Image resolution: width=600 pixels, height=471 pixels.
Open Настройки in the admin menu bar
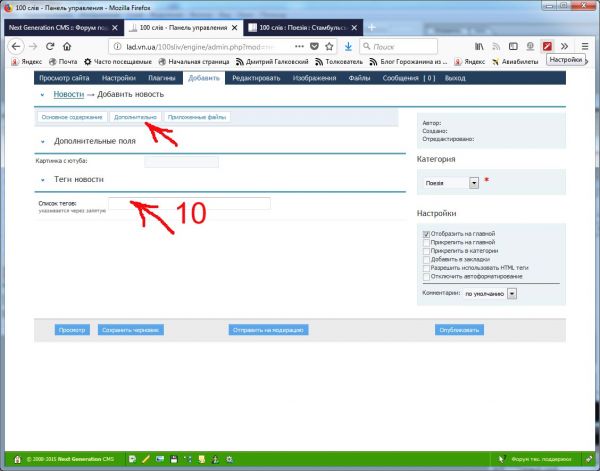click(119, 78)
